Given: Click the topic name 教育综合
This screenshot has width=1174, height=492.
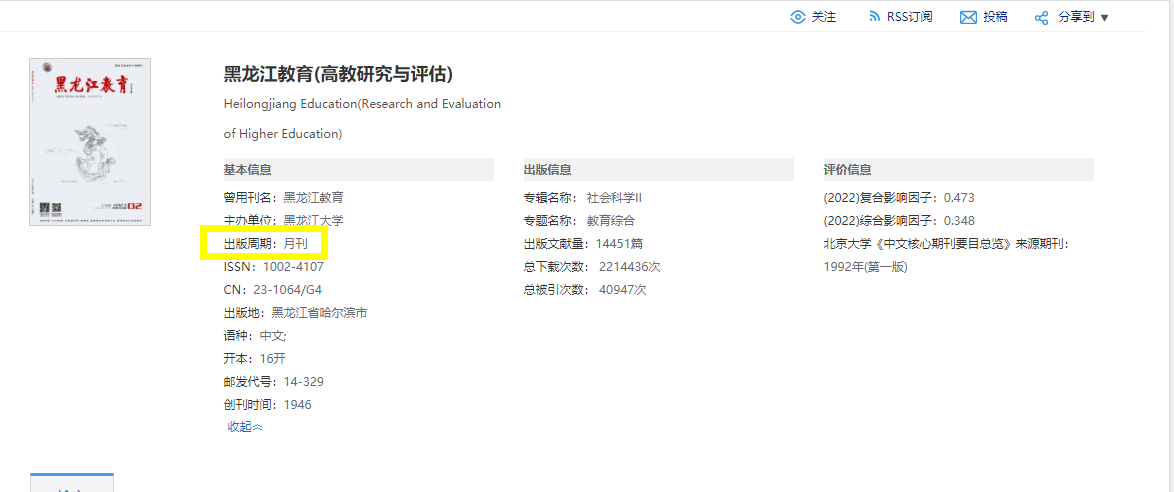Looking at the screenshot, I should click(610, 221).
